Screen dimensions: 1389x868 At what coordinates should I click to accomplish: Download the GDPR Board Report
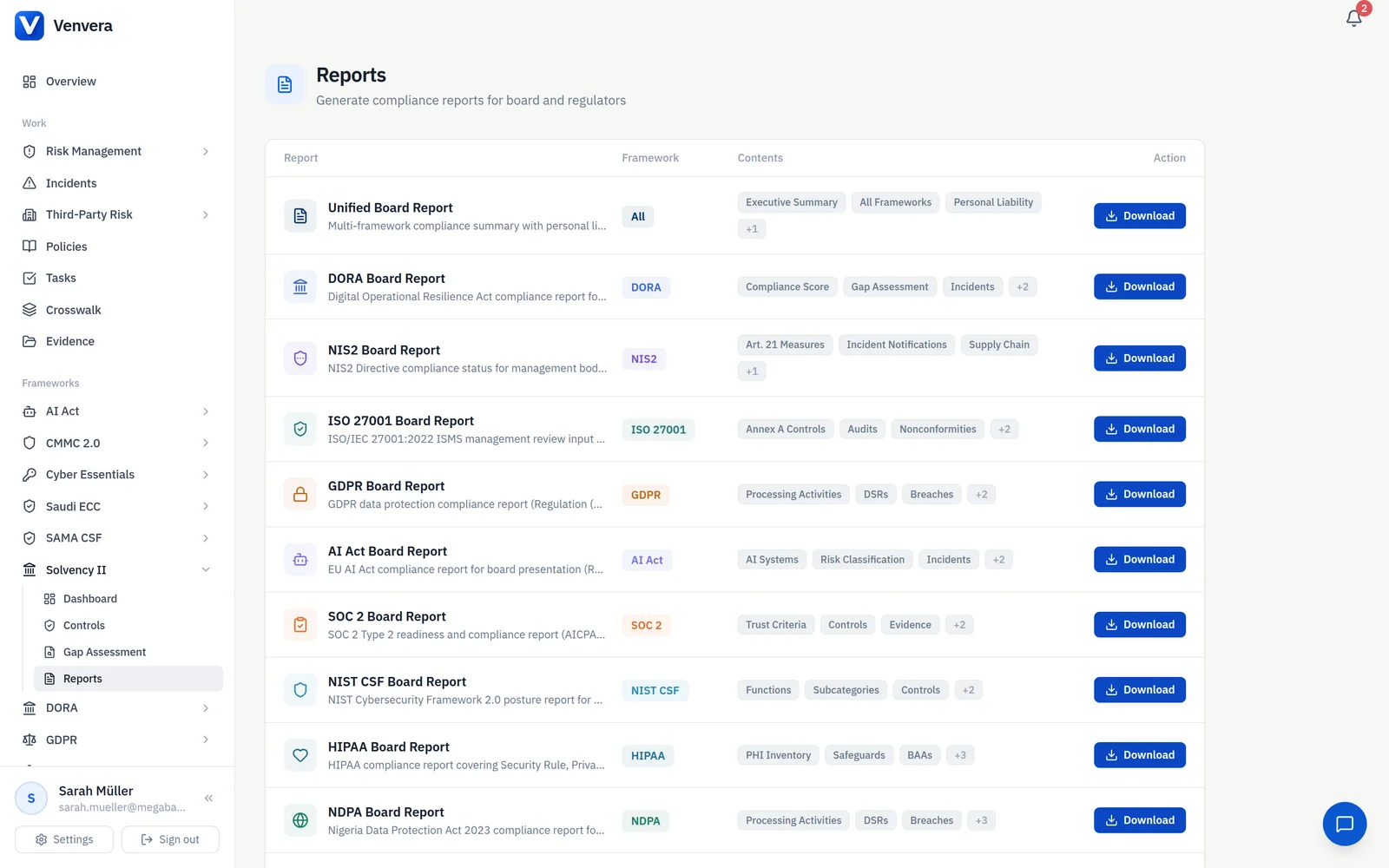(1139, 495)
